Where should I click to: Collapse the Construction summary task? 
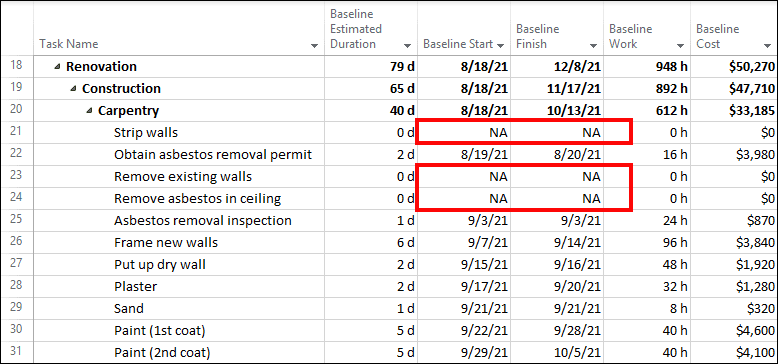point(73,89)
